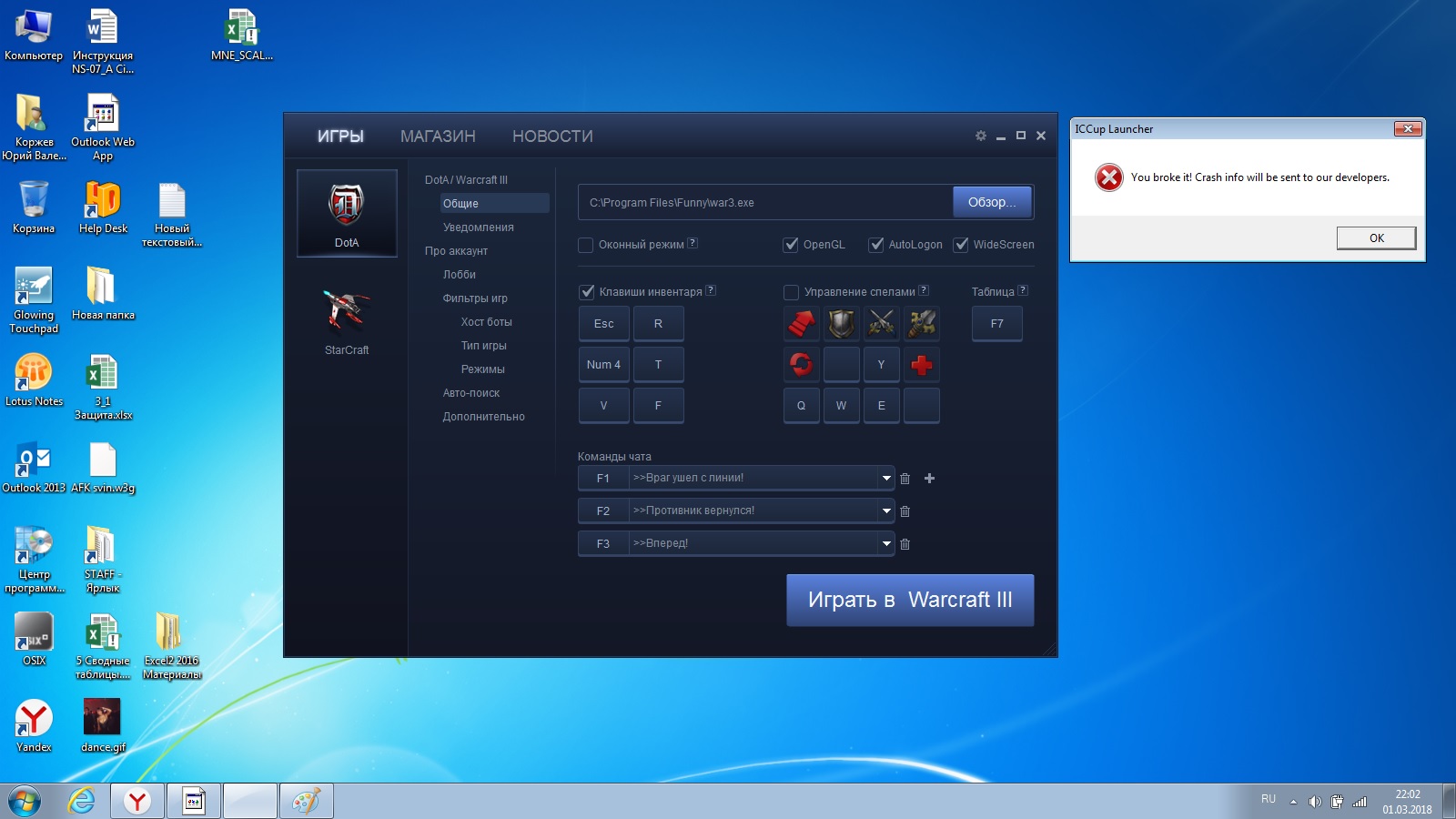Image resolution: width=1456 pixels, height=819 pixels.
Task: Open Lotus Notes desktop icon
Action: pyautogui.click(x=34, y=379)
